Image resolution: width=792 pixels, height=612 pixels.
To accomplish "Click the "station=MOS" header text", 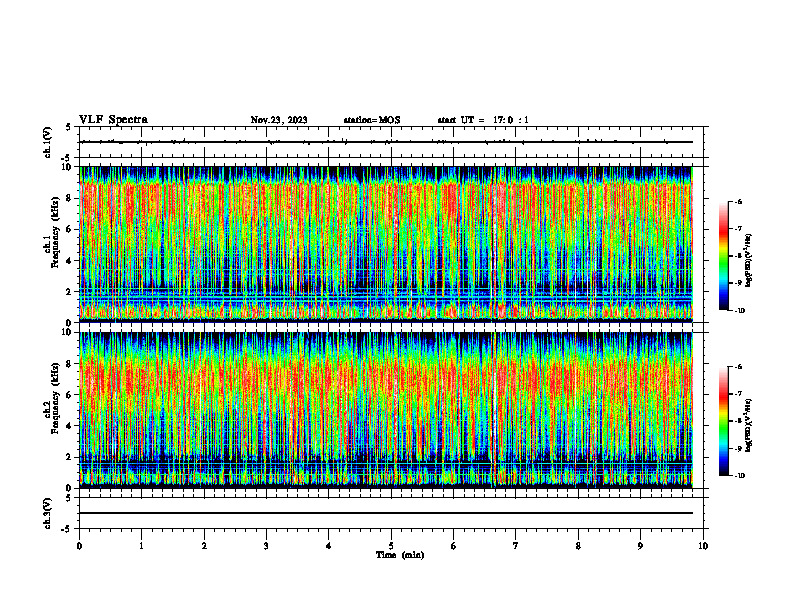I will tap(372, 120).
